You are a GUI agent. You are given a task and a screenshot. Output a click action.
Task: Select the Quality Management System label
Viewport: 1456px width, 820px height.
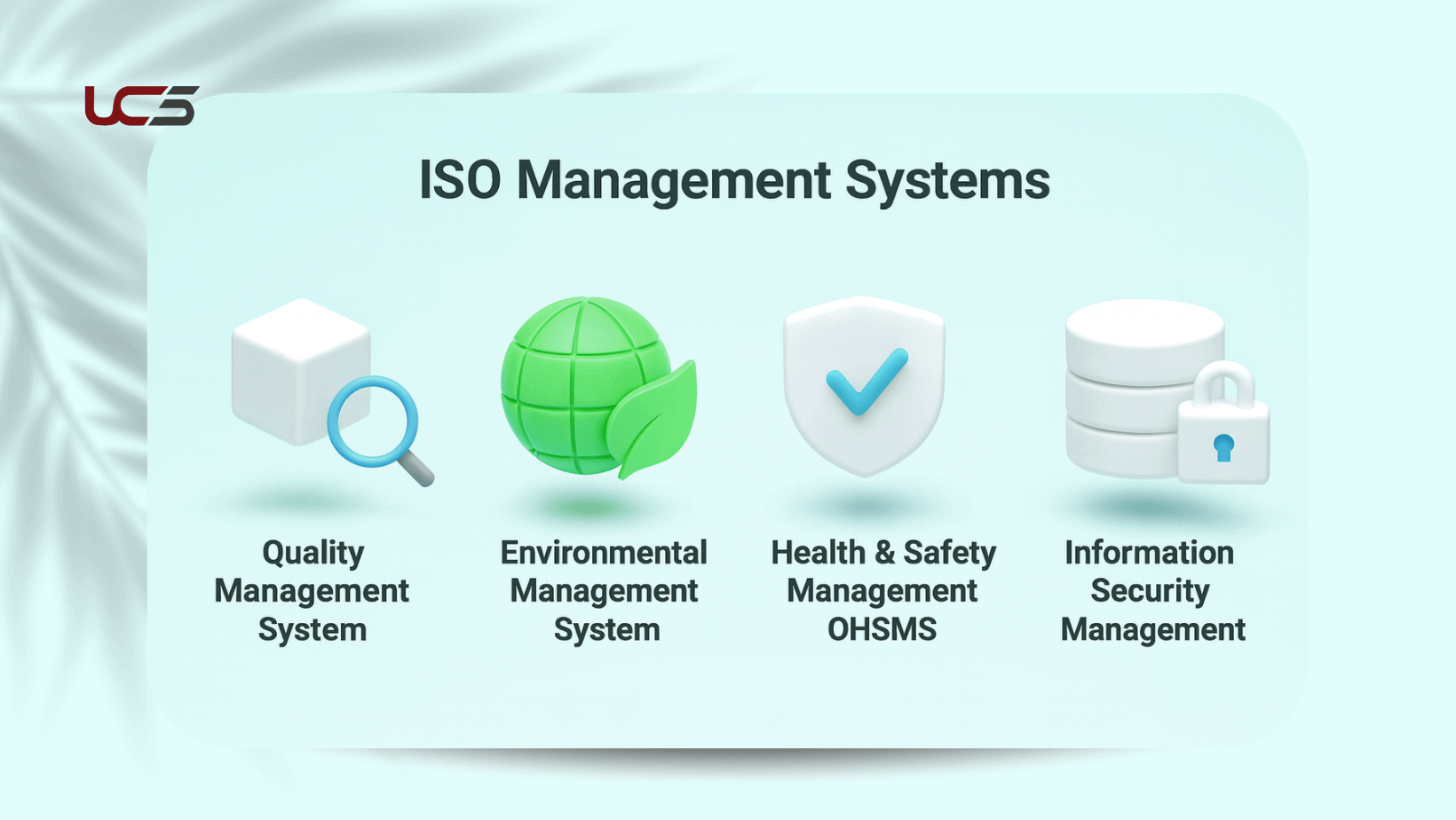click(311, 590)
